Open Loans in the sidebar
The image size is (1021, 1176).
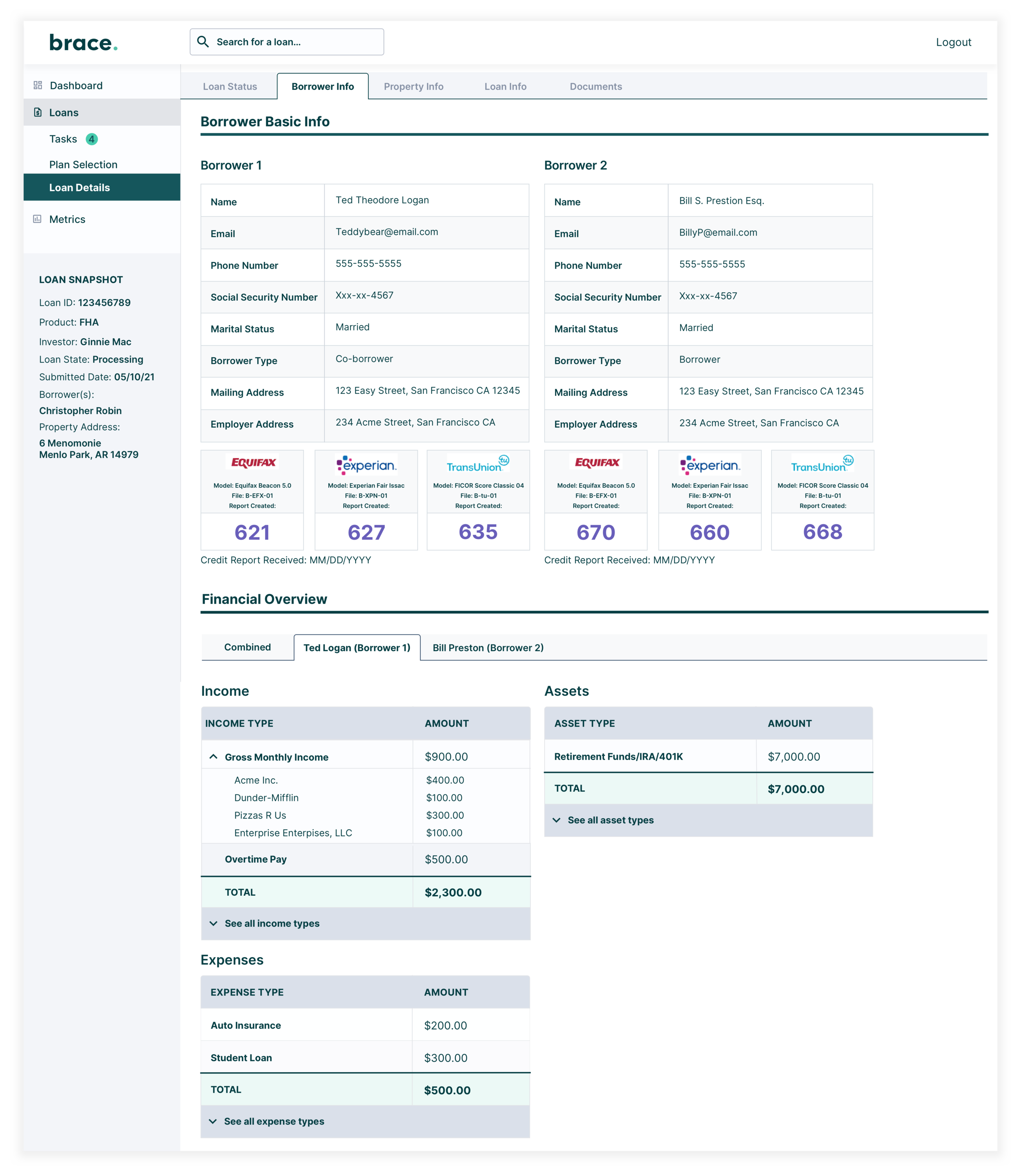pos(102,112)
